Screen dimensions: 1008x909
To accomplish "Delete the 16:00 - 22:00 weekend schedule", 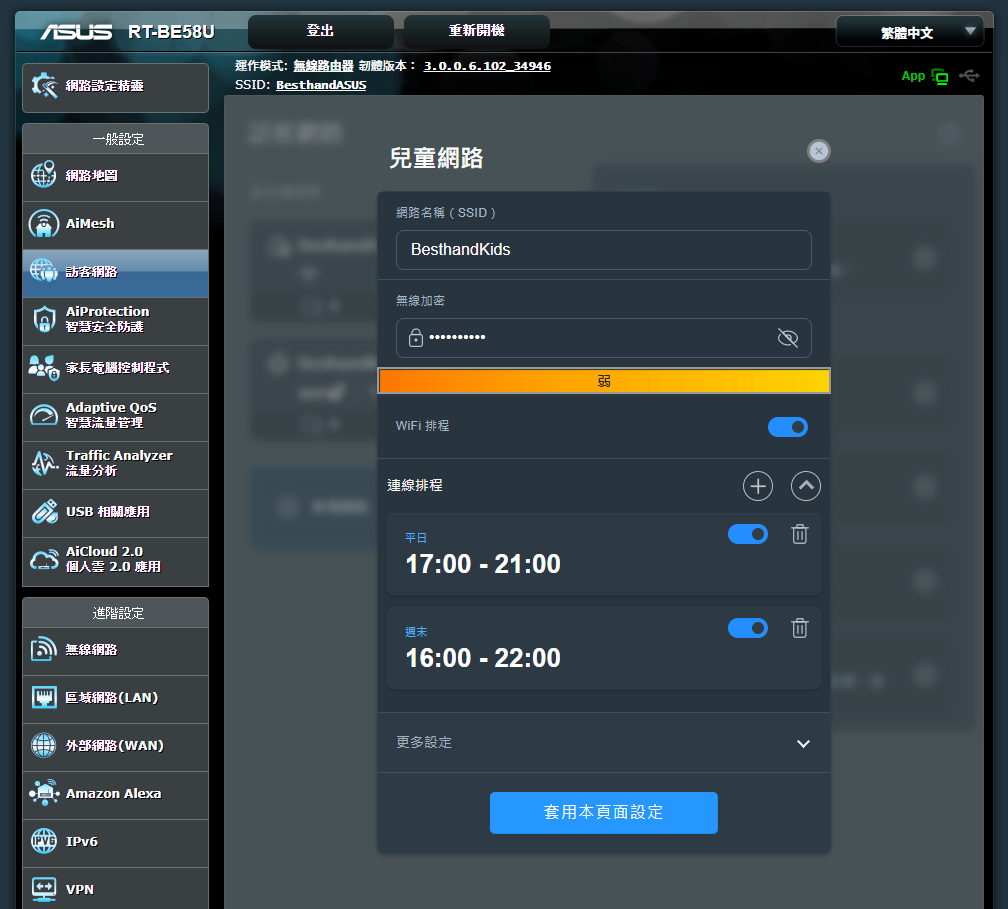I will (799, 628).
